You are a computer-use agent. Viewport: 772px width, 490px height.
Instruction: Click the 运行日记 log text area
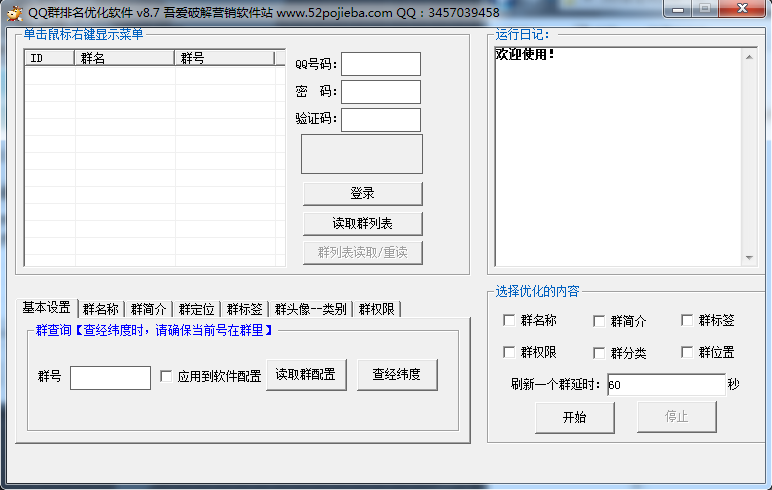click(x=618, y=157)
